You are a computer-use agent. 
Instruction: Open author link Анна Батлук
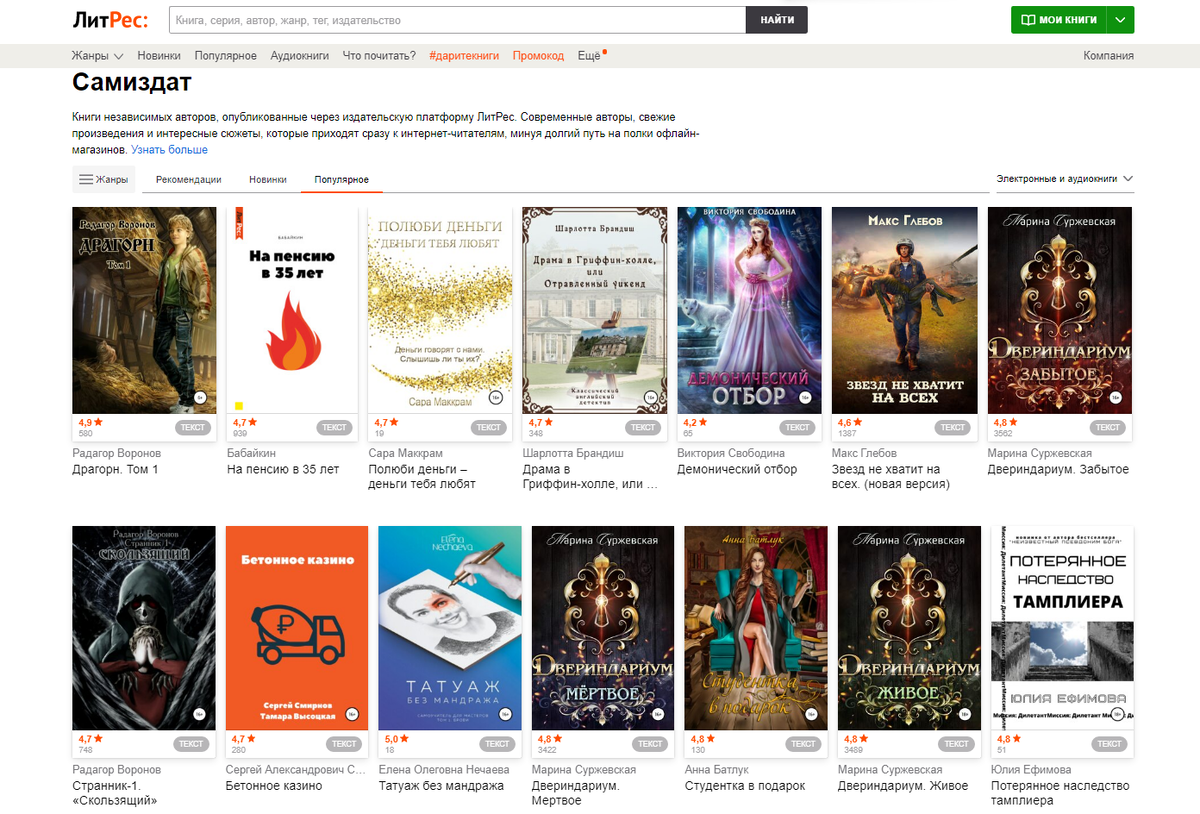pos(717,770)
